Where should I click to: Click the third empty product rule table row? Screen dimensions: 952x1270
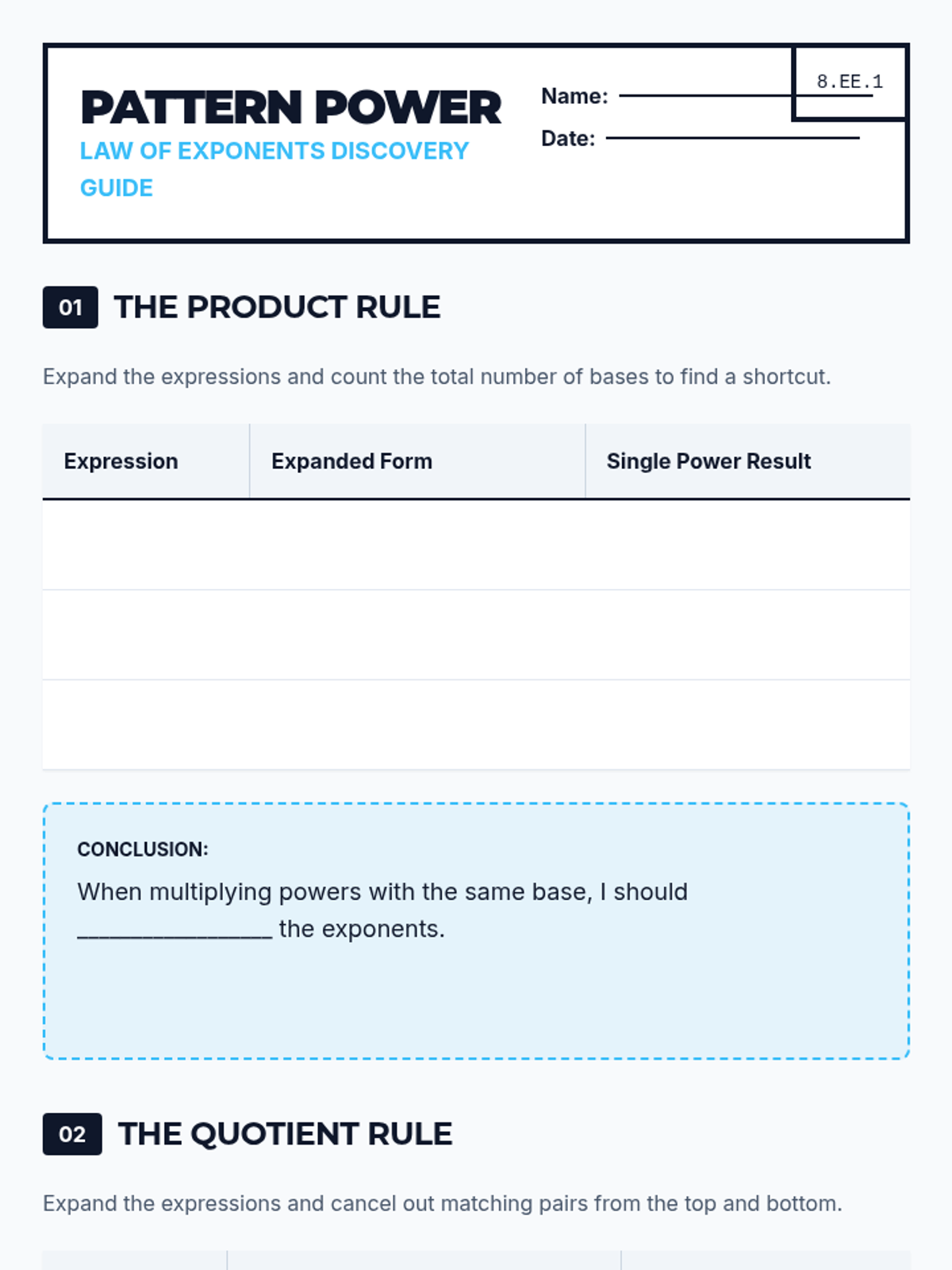point(476,725)
